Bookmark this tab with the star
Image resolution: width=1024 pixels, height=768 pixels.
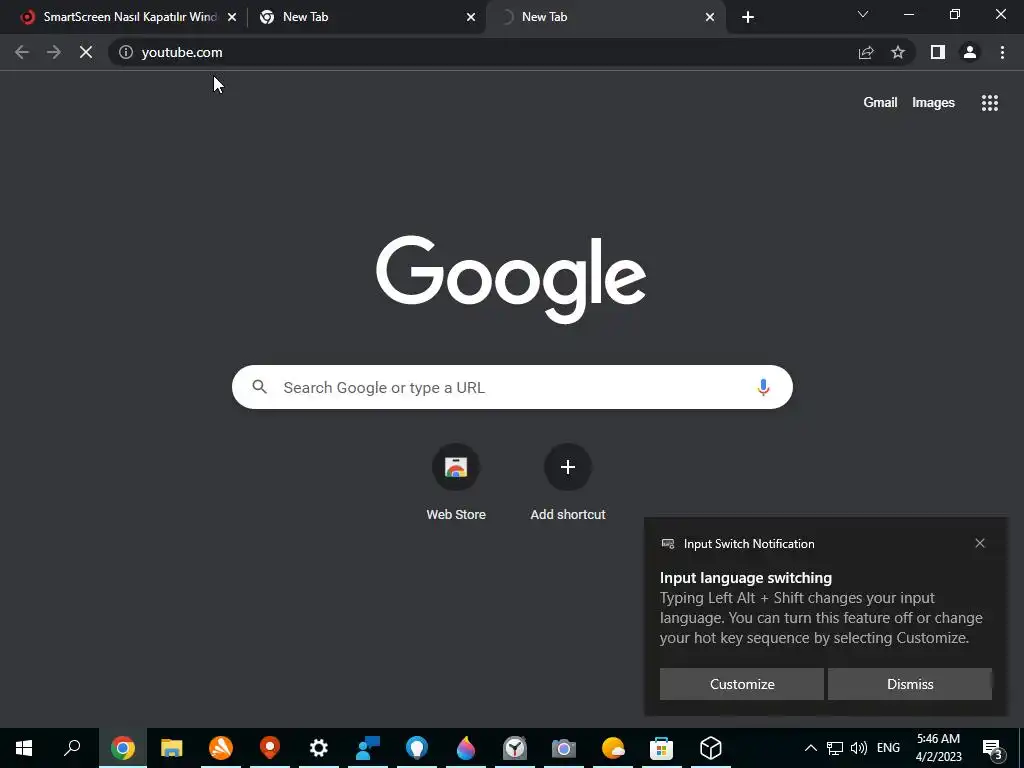898,52
